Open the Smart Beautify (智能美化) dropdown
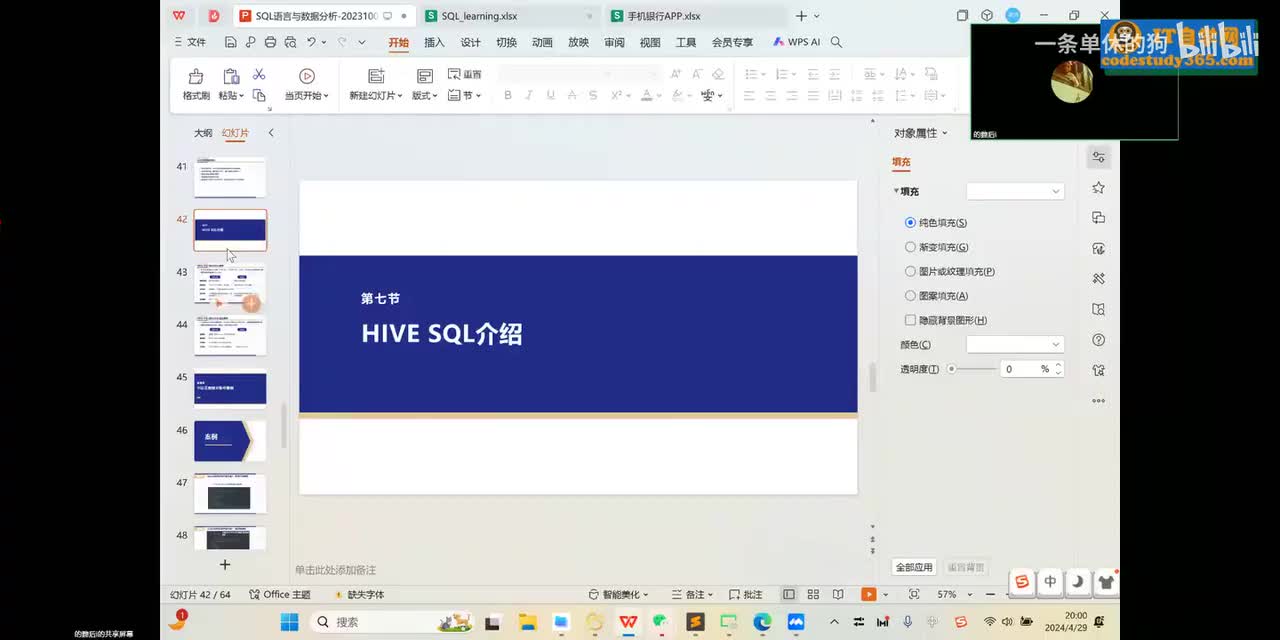 (x=619, y=594)
